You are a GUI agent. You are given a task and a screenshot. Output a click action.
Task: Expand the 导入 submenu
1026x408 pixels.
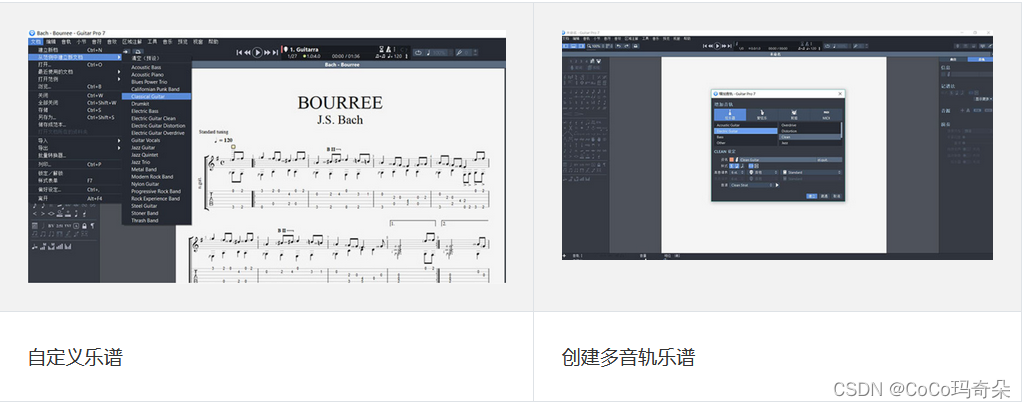click(75, 140)
